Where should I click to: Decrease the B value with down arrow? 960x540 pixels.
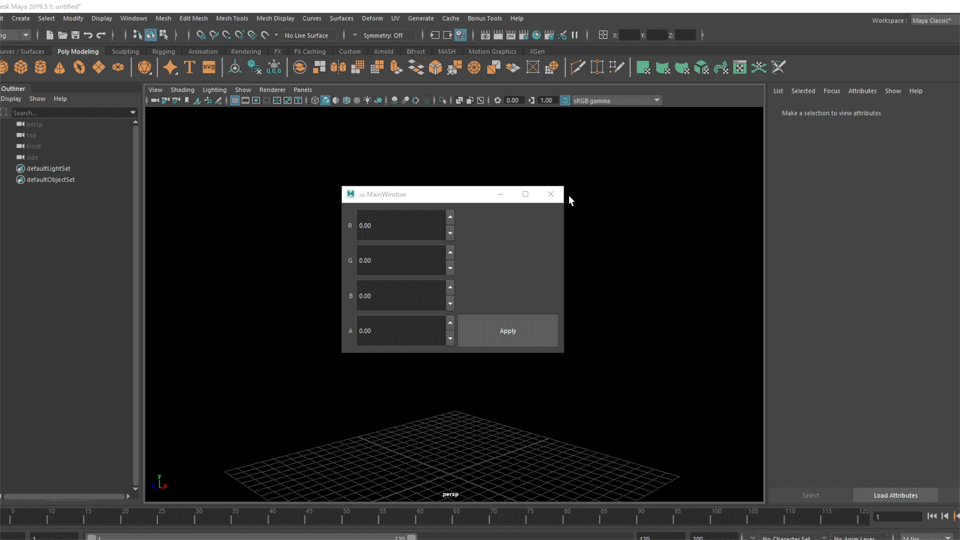pos(450,304)
